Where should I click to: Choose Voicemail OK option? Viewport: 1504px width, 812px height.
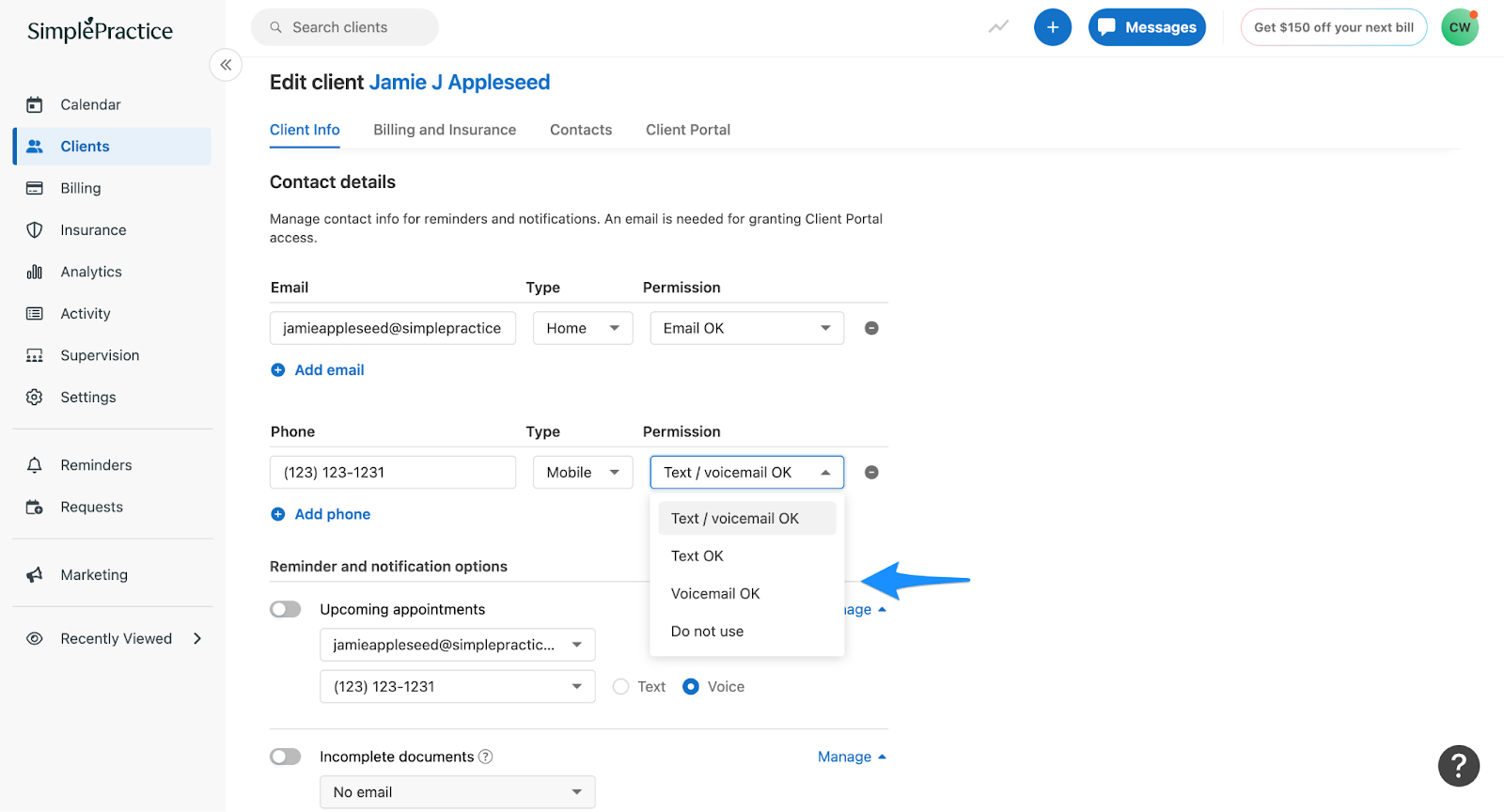747,594
